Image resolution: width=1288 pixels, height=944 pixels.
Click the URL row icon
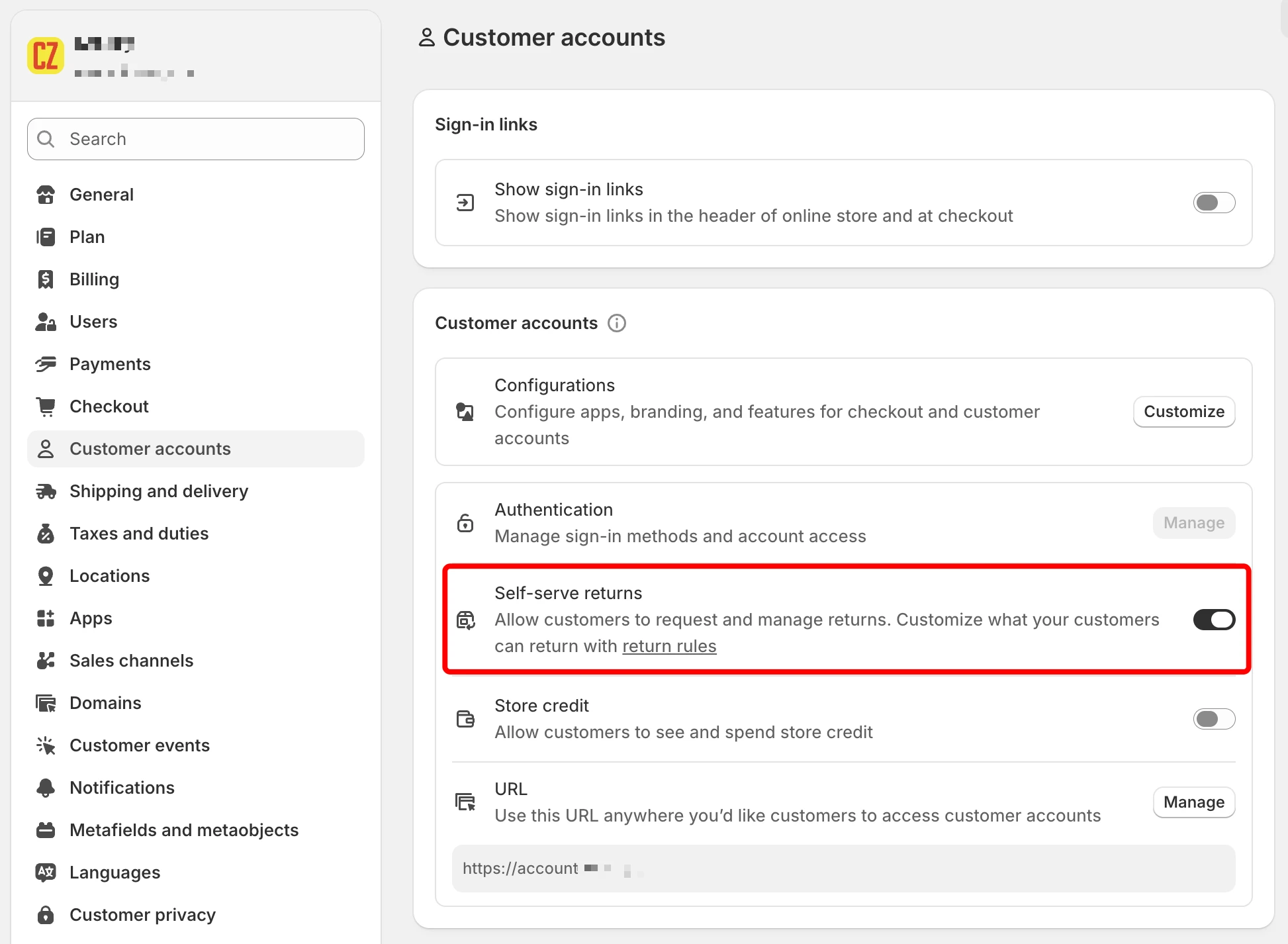(x=465, y=802)
